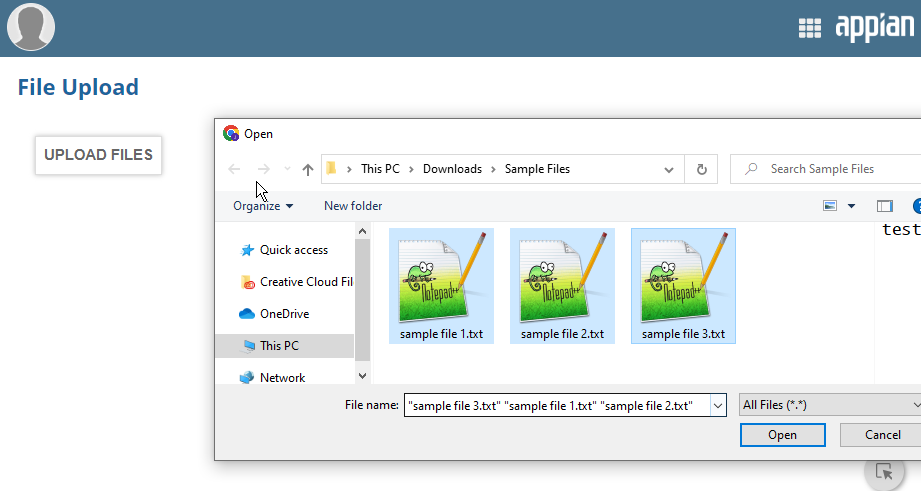
Task: Open the All Files type filter
Action: pyautogui.click(x=829, y=405)
